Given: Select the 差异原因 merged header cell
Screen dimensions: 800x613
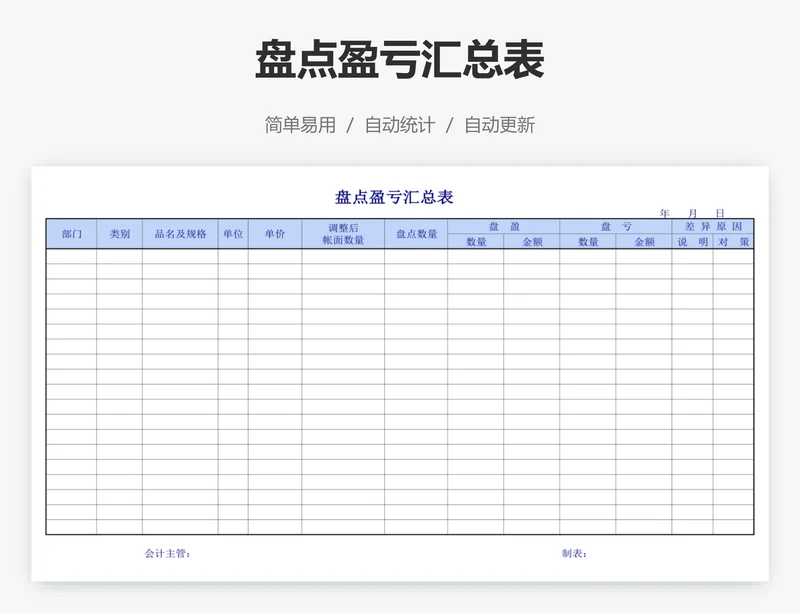Looking at the screenshot, I should pyautogui.click(x=713, y=227).
